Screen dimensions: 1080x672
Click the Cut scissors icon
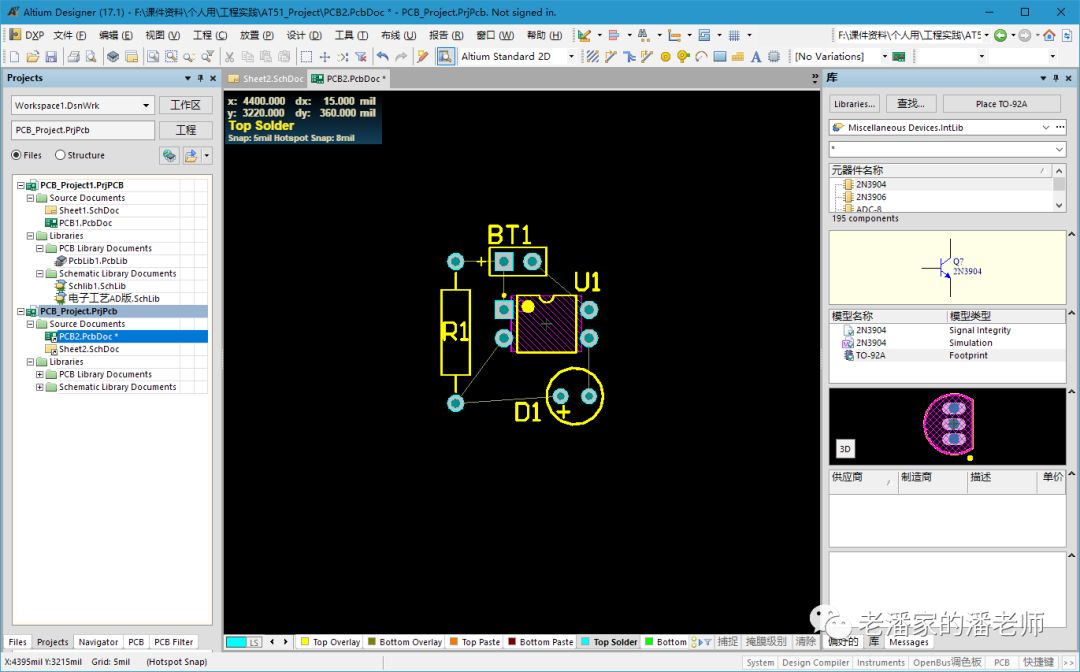point(230,57)
